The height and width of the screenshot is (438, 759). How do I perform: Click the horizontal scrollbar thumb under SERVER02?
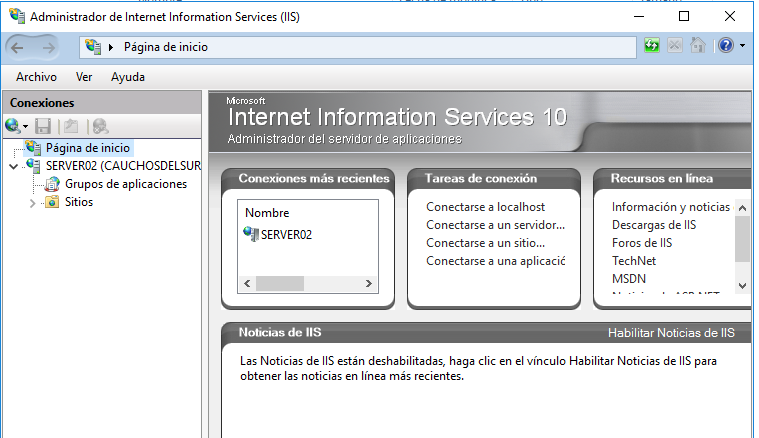280,284
